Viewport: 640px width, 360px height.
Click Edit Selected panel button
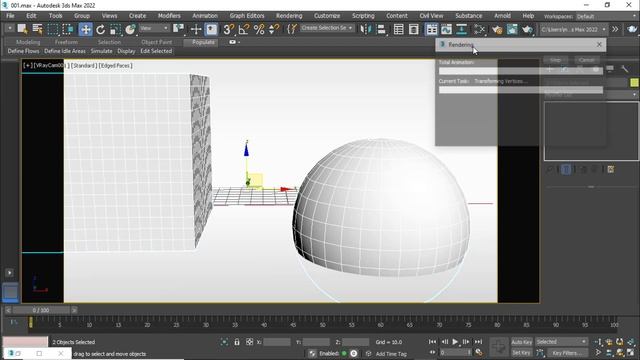[156, 51]
